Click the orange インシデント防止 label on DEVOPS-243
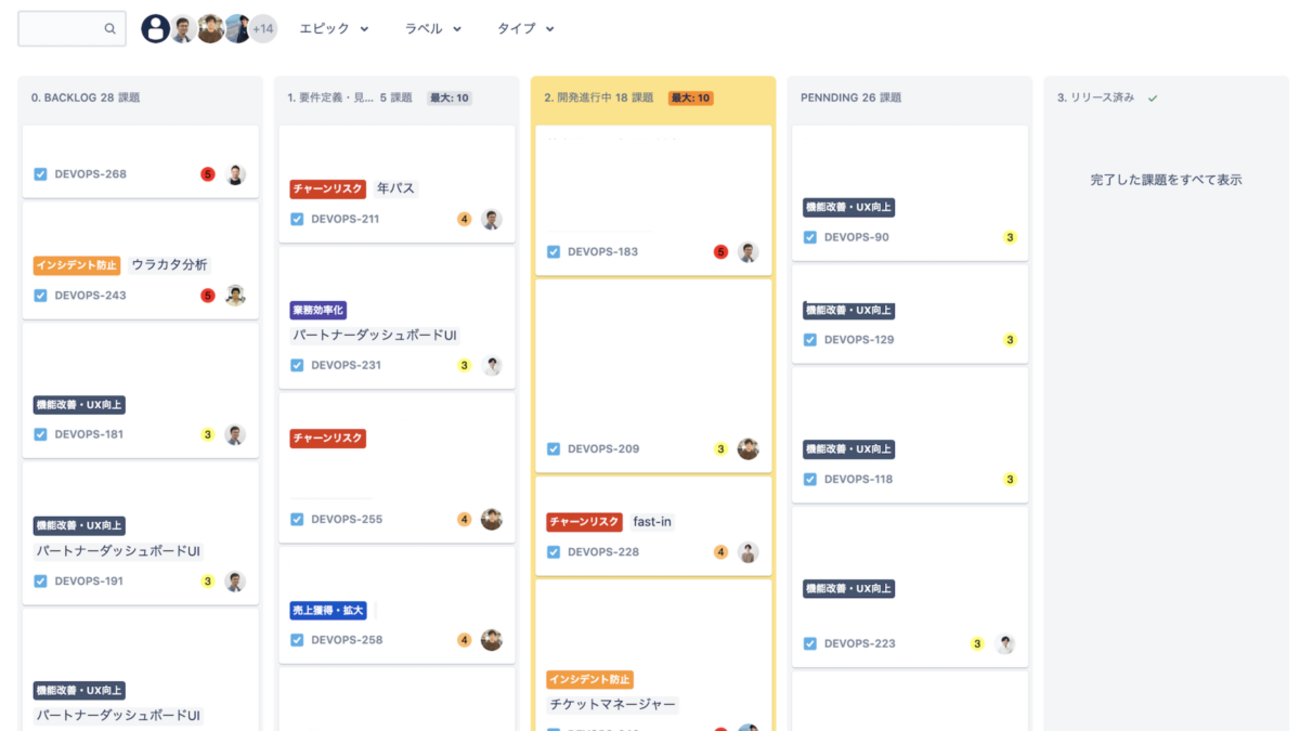This screenshot has height=731, width=1300. [x=77, y=265]
